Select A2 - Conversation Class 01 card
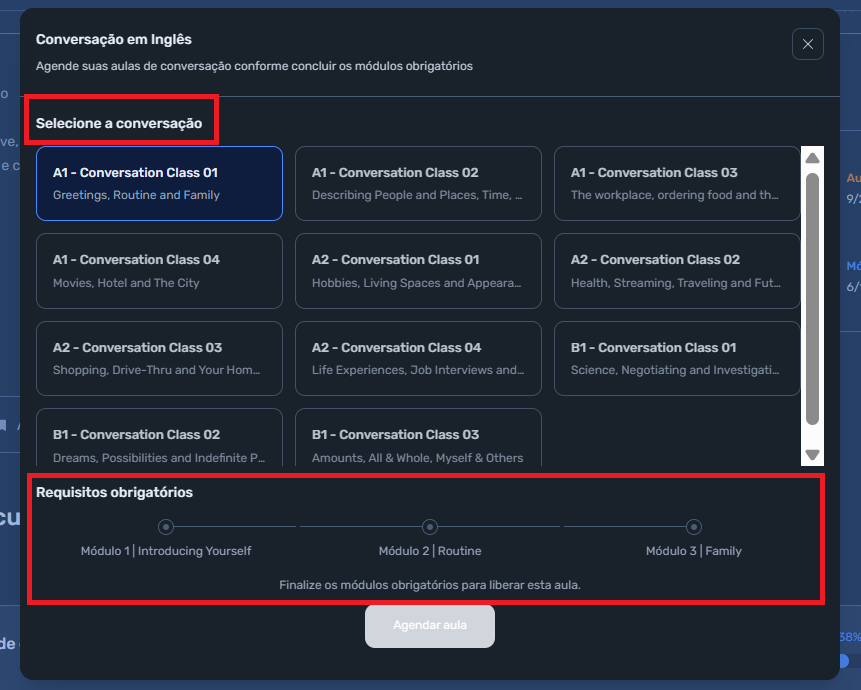861x690 pixels. click(x=418, y=271)
